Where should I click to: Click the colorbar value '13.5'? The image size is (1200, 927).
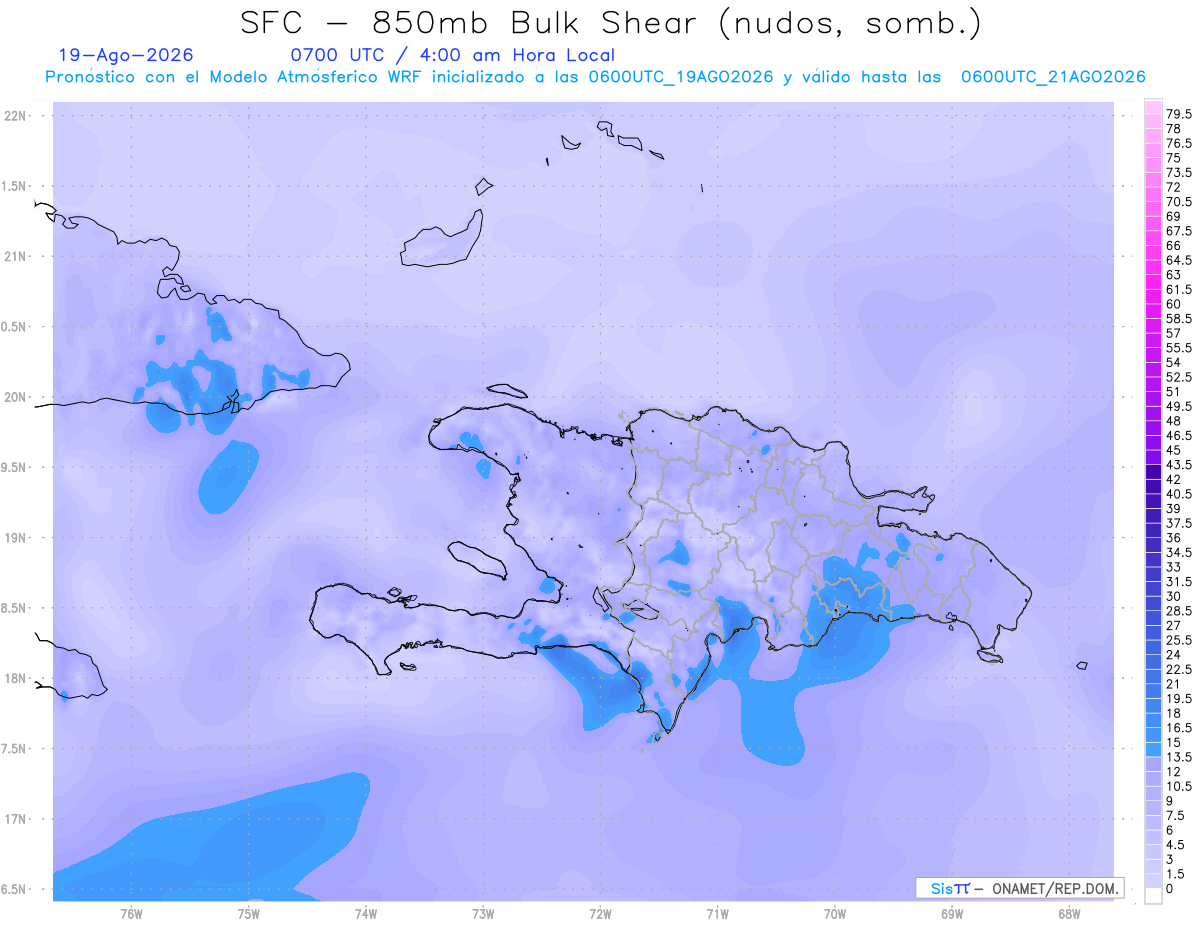[x=1179, y=757]
